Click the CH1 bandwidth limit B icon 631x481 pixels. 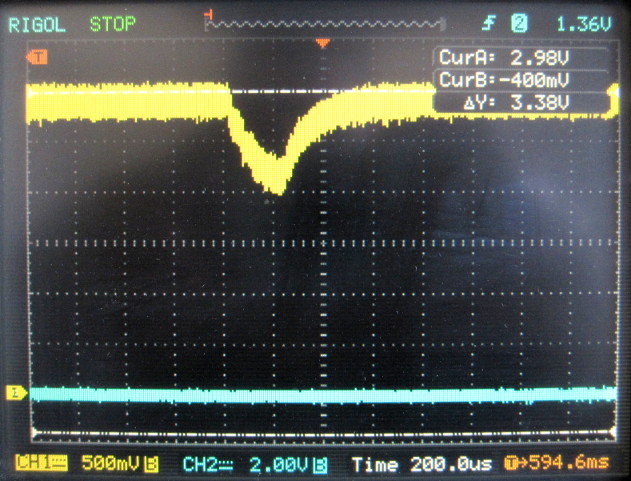(152, 464)
